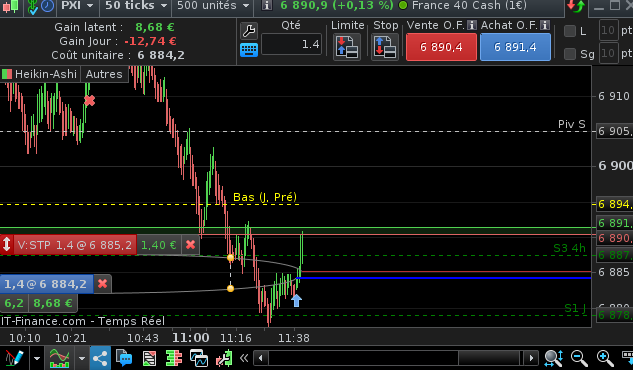Select the Heikin-Ashi tab
This screenshot has height=370, width=633.
pyautogui.click(x=40, y=74)
